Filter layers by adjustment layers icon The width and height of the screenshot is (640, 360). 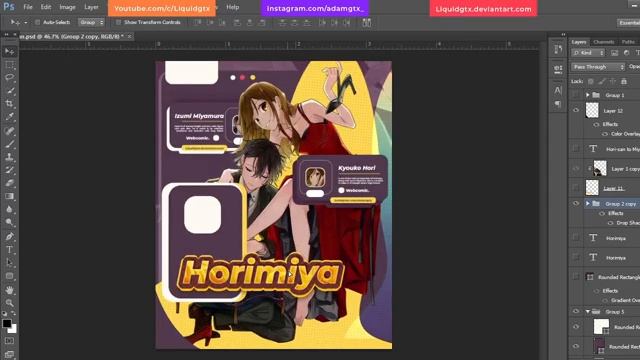(627, 53)
